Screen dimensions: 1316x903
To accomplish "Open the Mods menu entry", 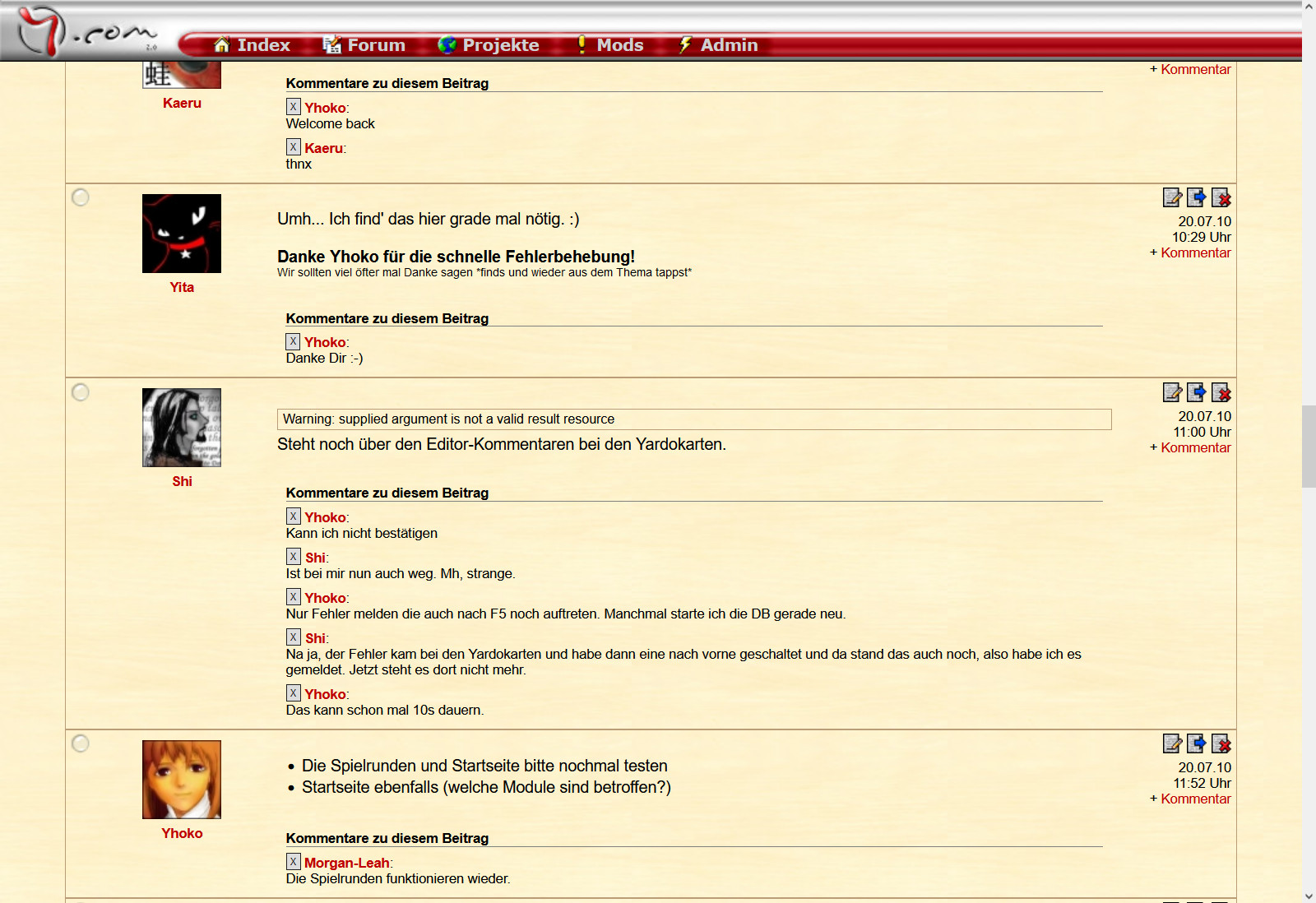I will click(609, 45).
